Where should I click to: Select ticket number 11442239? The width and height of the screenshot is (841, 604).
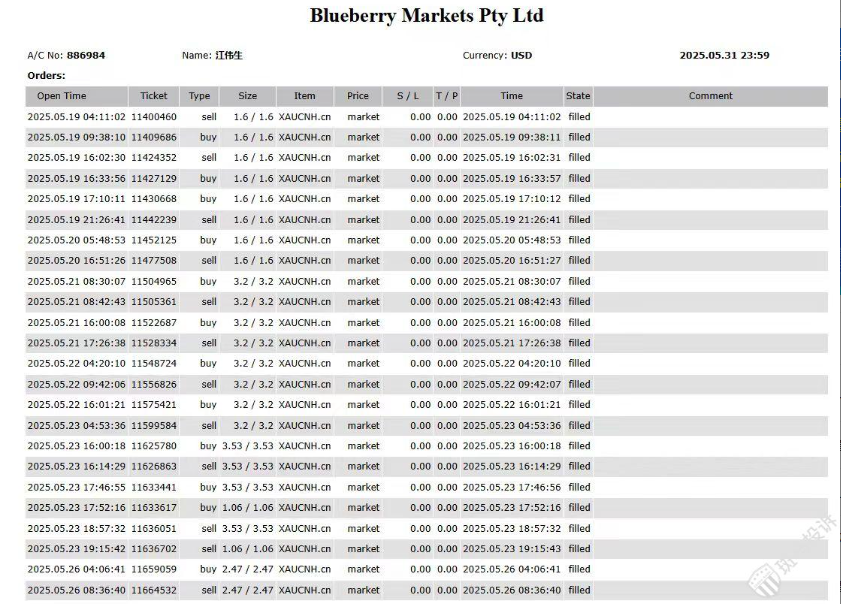click(x=154, y=220)
